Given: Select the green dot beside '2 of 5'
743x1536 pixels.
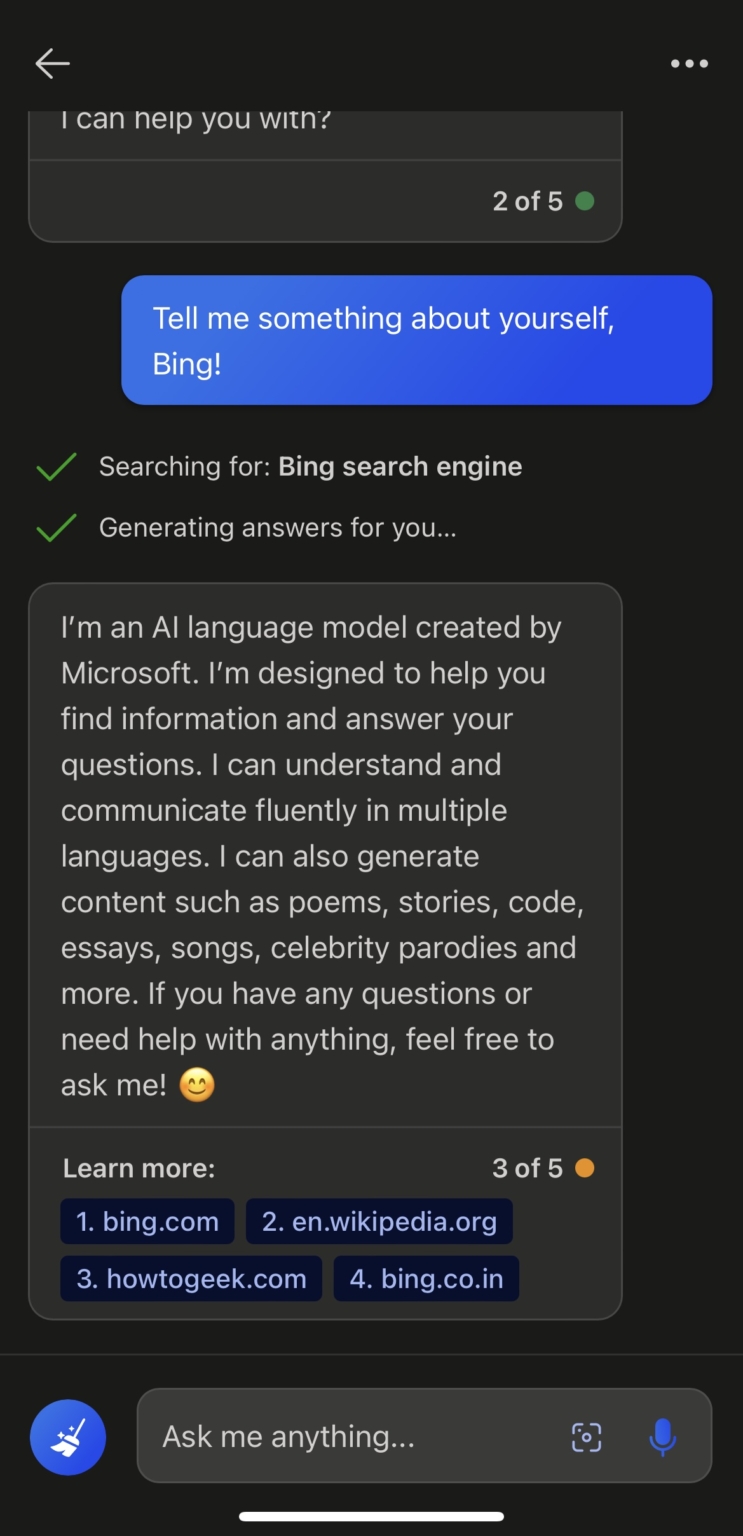Looking at the screenshot, I should tap(585, 200).
